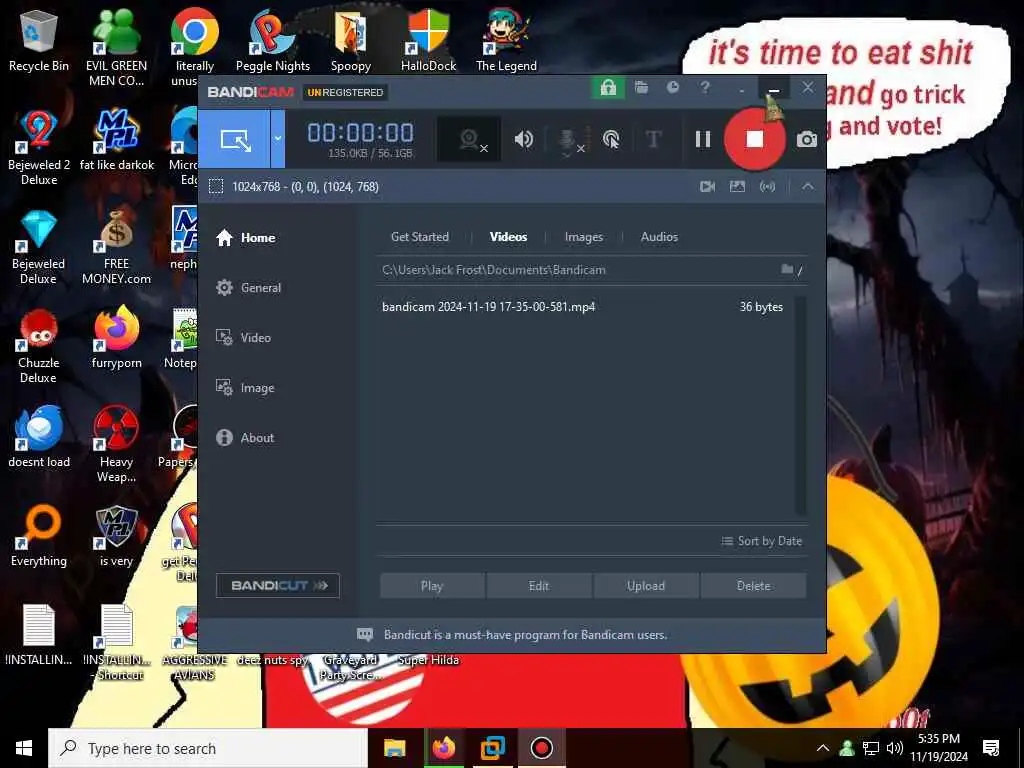Screen dimensions: 1024x768
Task: Click the taskbar volume icon
Action: 895,748
